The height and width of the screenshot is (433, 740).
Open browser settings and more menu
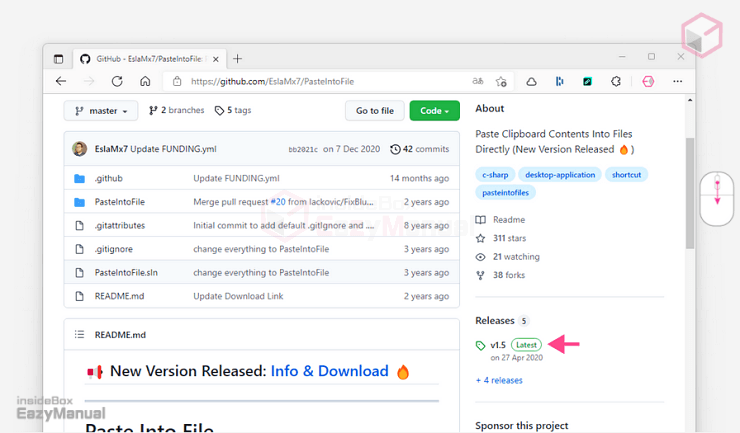(x=678, y=81)
